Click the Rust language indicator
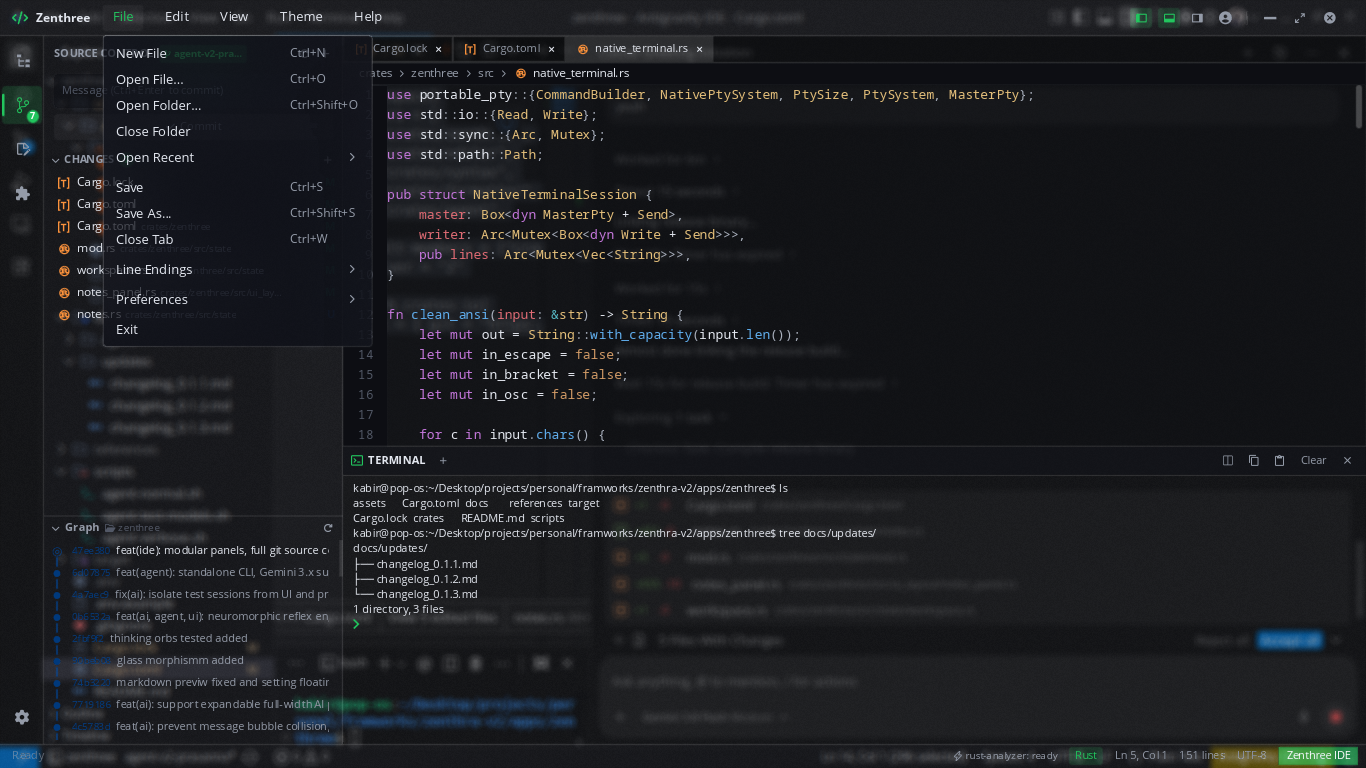 point(1085,756)
